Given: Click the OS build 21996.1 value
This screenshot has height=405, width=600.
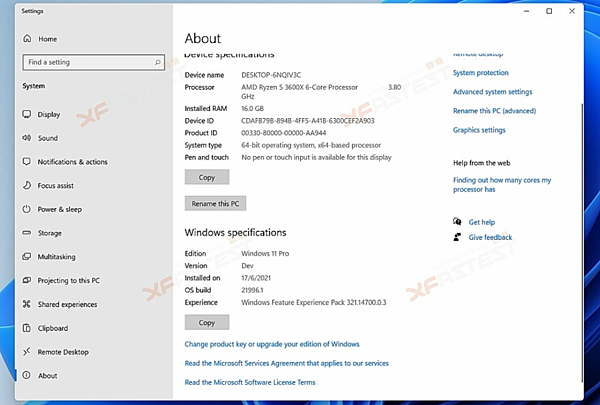Looking at the screenshot, I should point(252,290).
